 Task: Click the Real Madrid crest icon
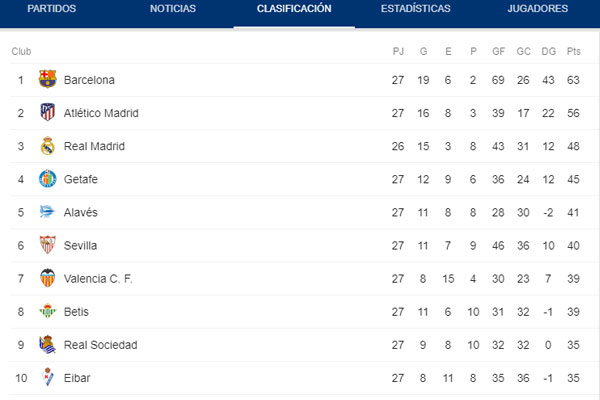click(47, 146)
